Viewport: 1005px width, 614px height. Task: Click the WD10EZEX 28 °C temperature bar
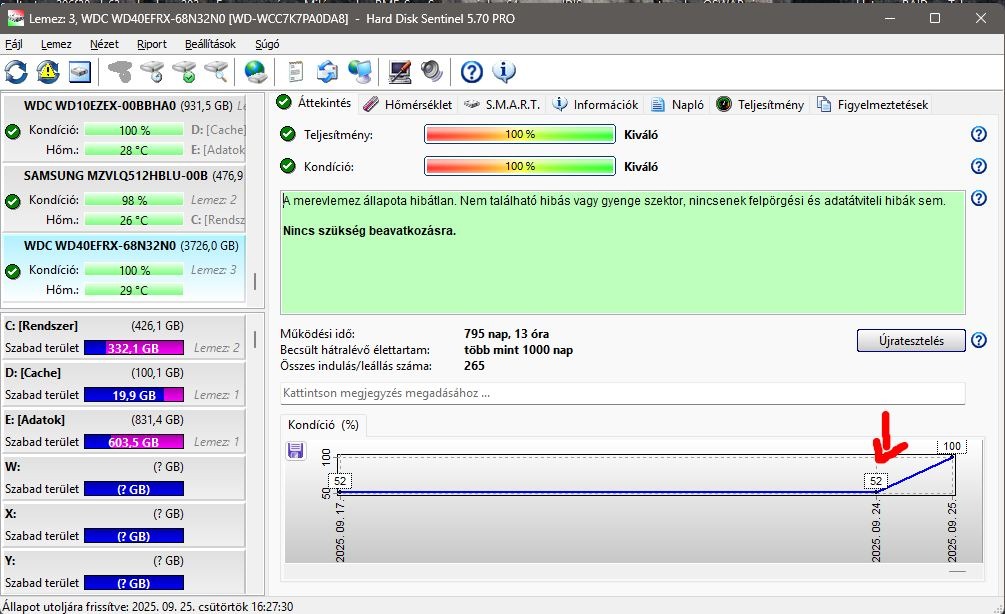click(x=134, y=150)
